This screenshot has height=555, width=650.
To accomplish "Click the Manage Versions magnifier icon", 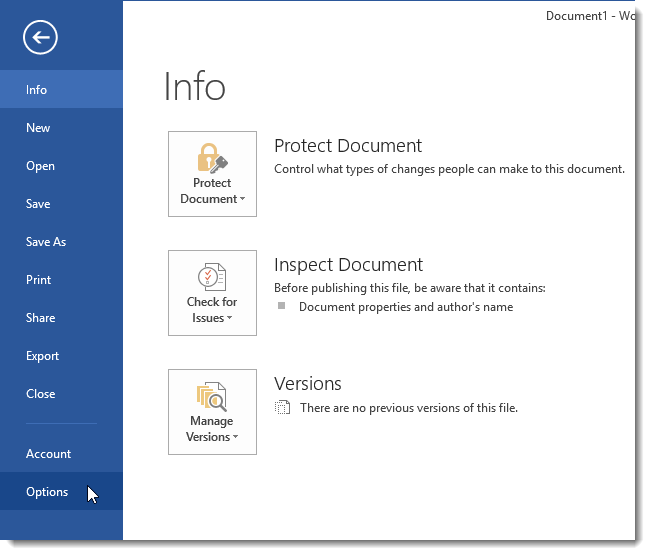I will [212, 396].
